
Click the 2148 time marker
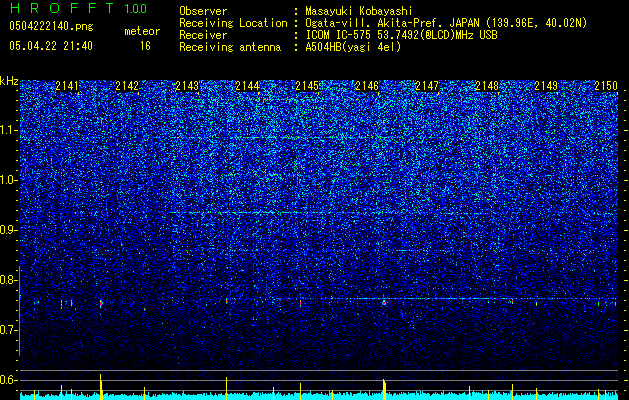(x=487, y=86)
